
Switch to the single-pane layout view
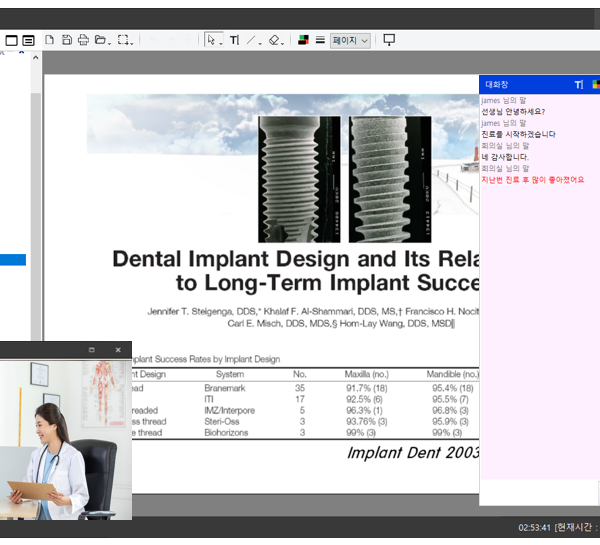click(x=11, y=40)
